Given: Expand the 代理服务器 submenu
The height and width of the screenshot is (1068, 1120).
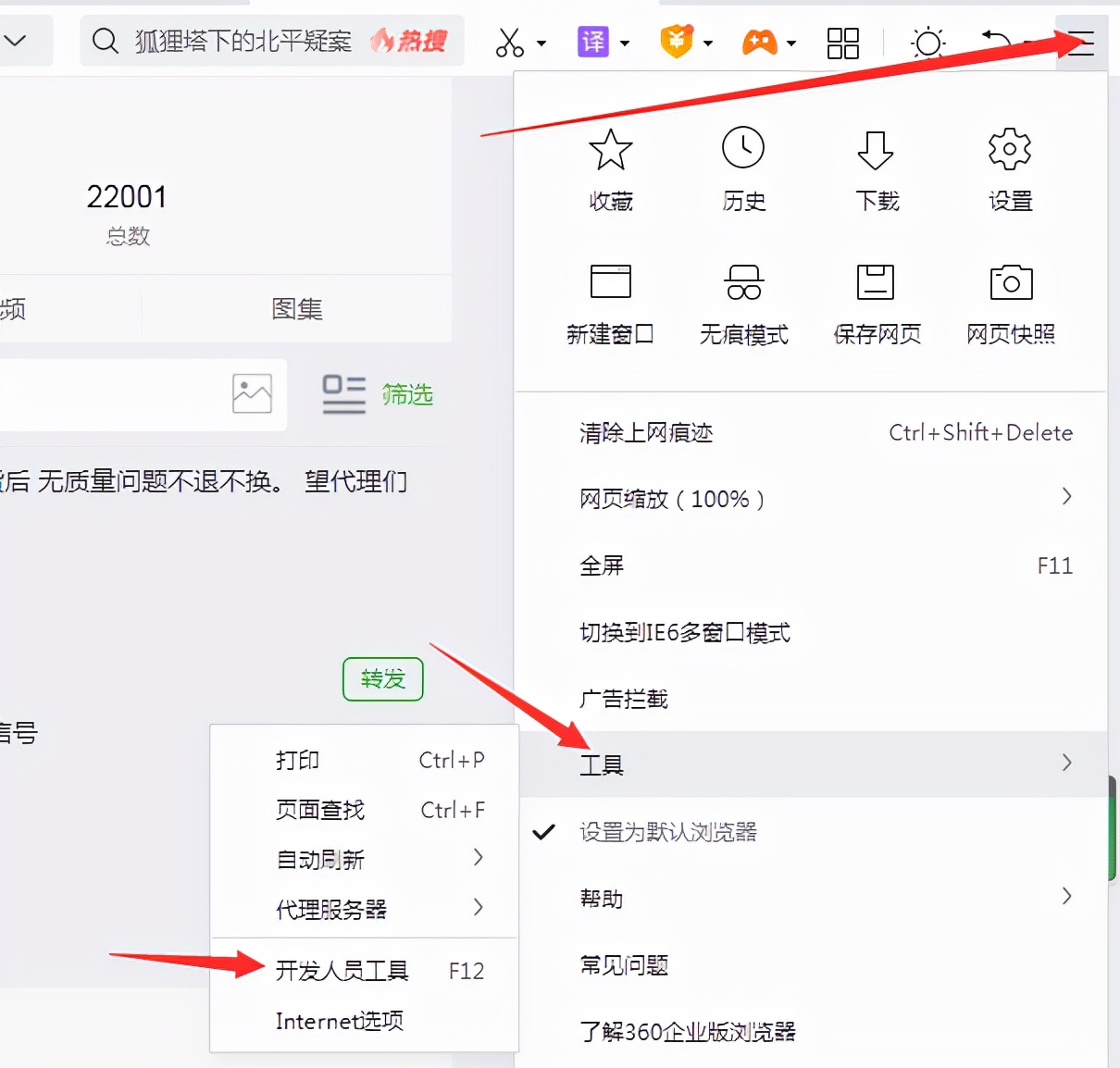Looking at the screenshot, I should (x=333, y=909).
